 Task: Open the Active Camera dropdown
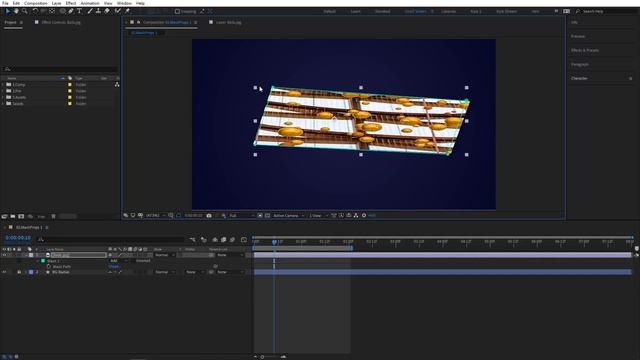(289, 216)
